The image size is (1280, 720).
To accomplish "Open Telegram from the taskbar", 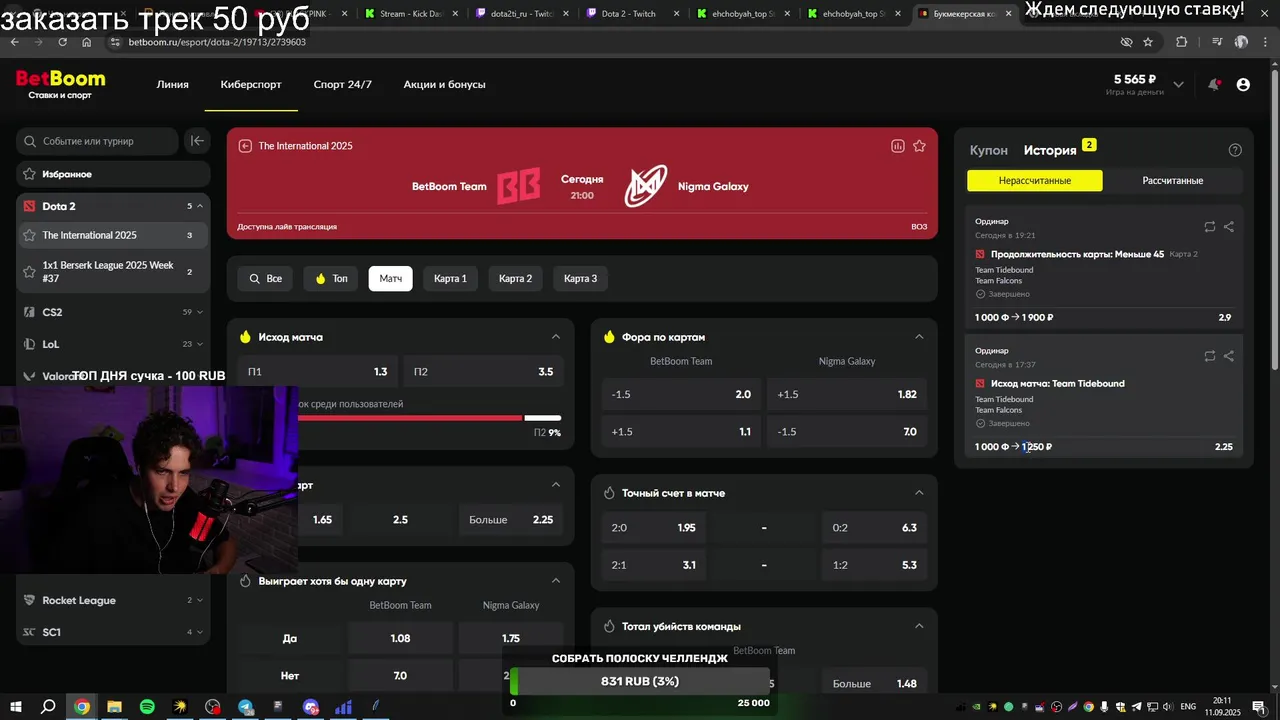I will 246,706.
